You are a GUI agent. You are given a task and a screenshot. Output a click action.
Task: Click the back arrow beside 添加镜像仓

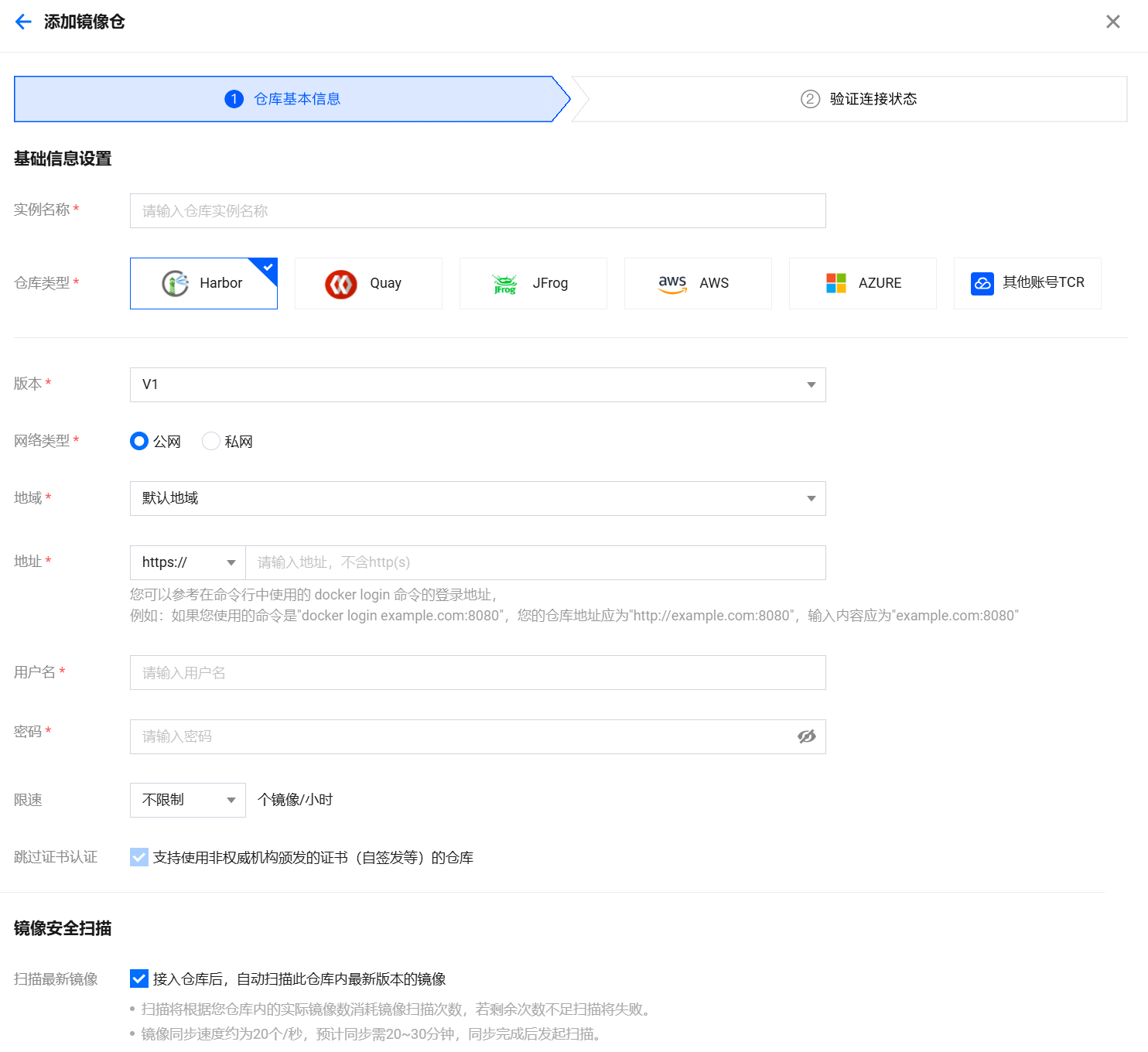coord(23,22)
